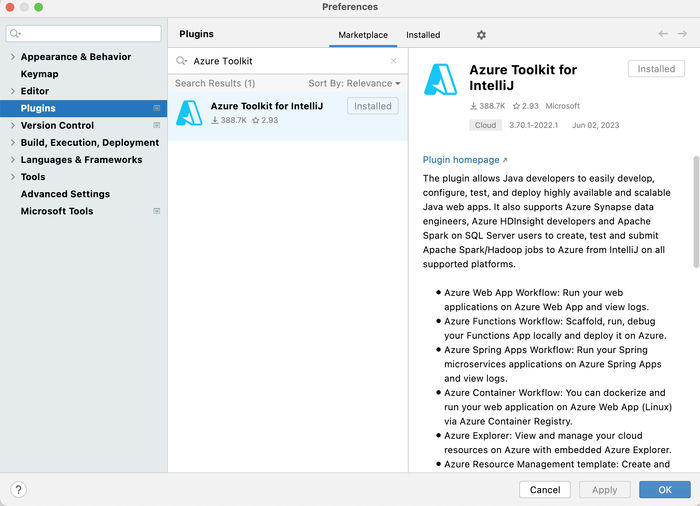Click the large Azure logo in details pane
Screen dimensions: 700x506
440,79
